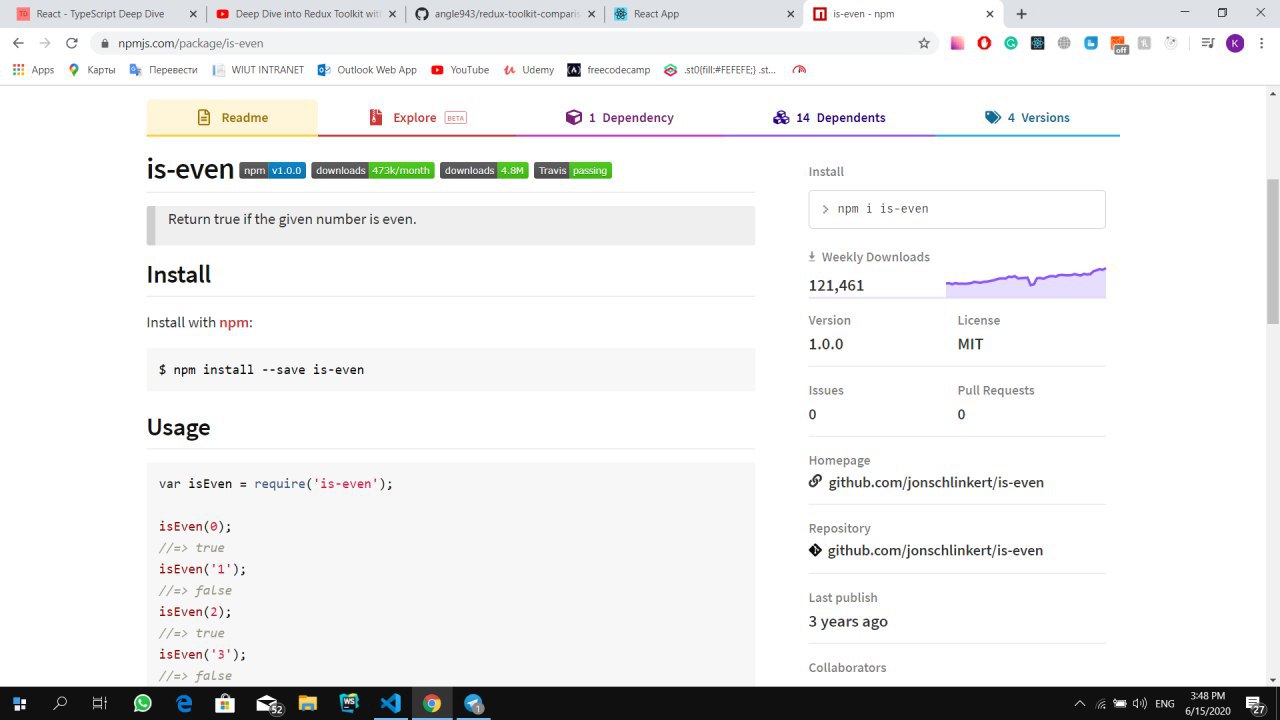1280x720 pixels.
Task: Open the media control playlist icon
Action: [x=1208, y=43]
